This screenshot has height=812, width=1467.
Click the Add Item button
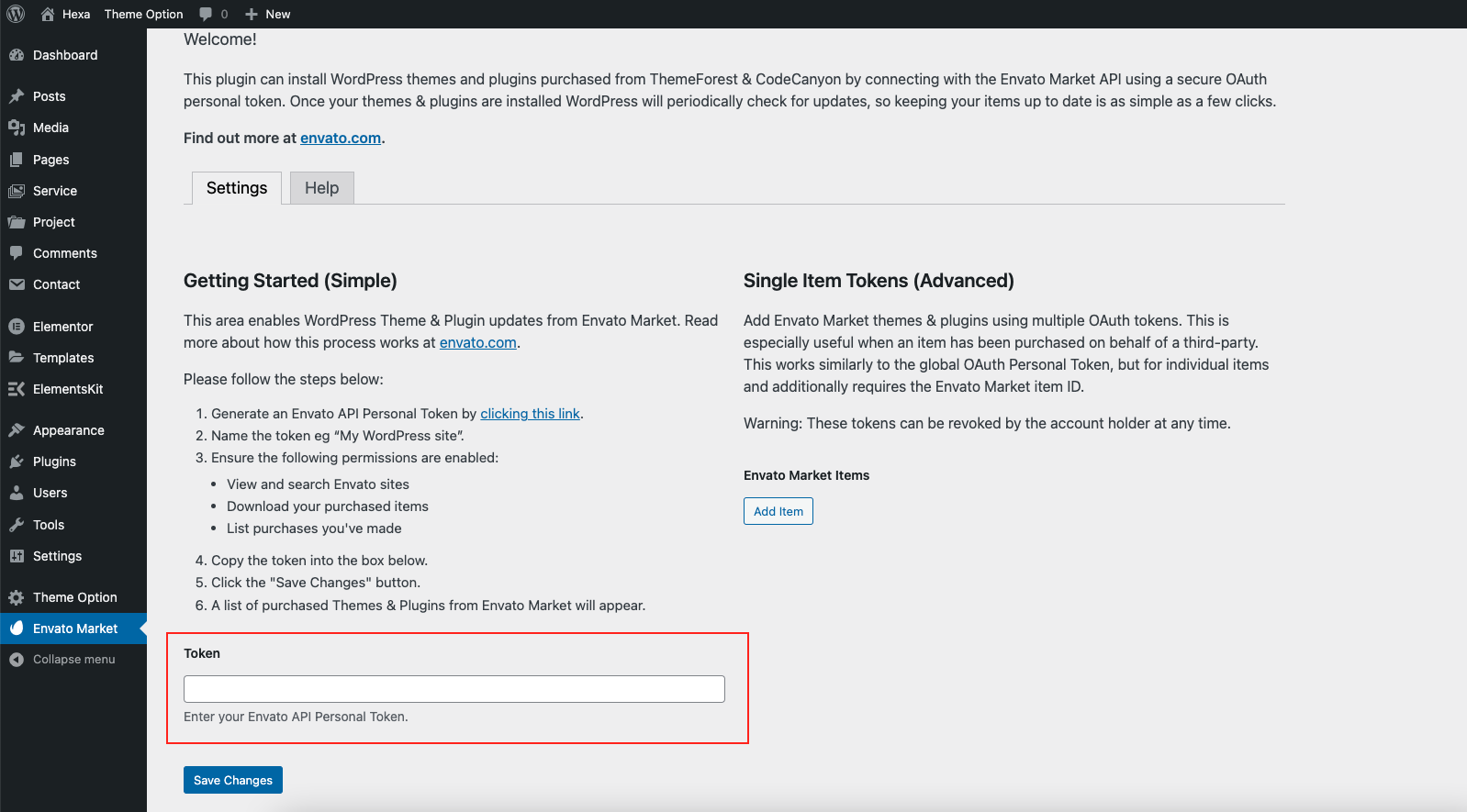[778, 511]
